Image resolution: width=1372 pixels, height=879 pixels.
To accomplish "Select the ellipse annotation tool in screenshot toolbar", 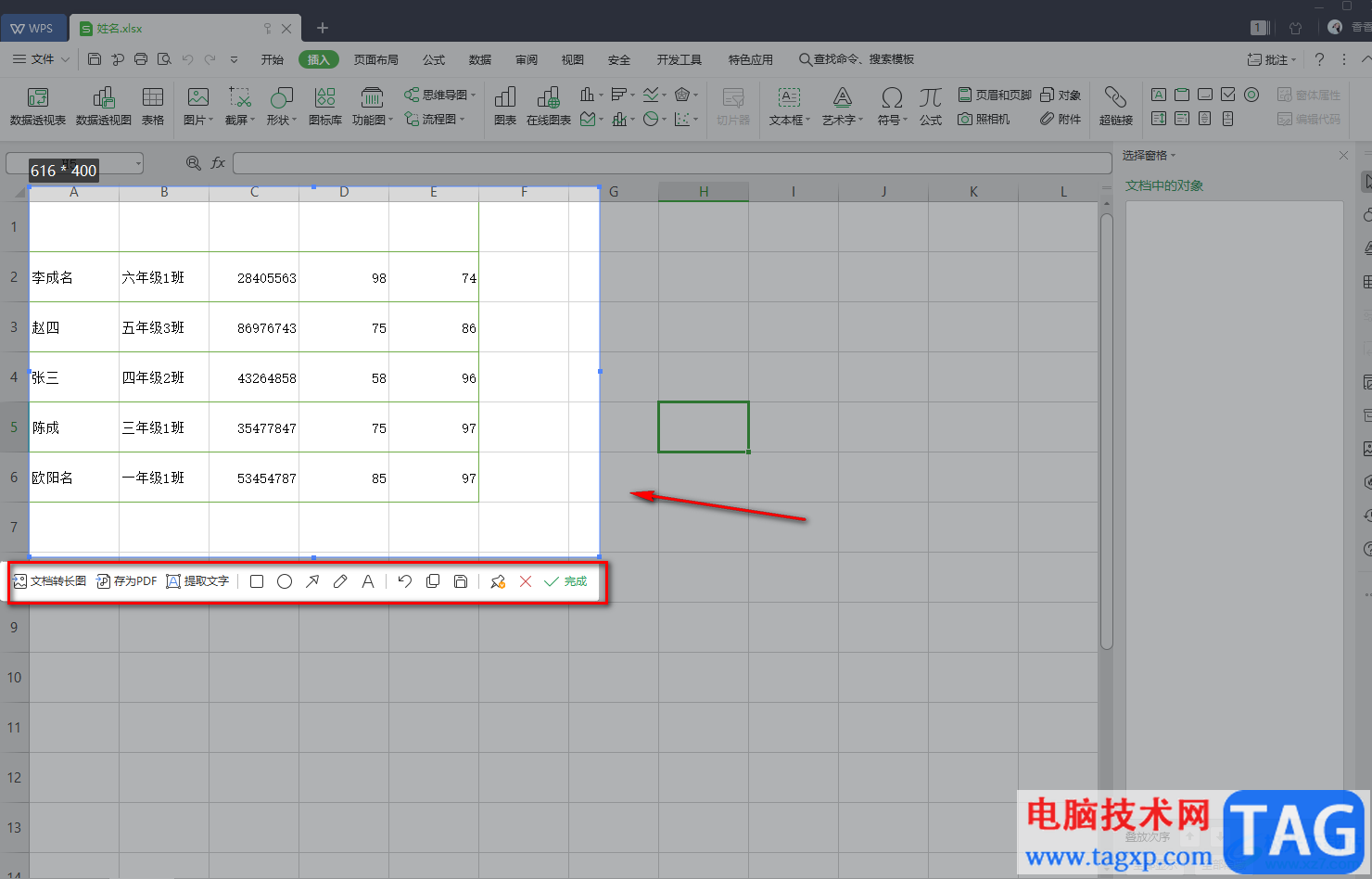I will (285, 581).
